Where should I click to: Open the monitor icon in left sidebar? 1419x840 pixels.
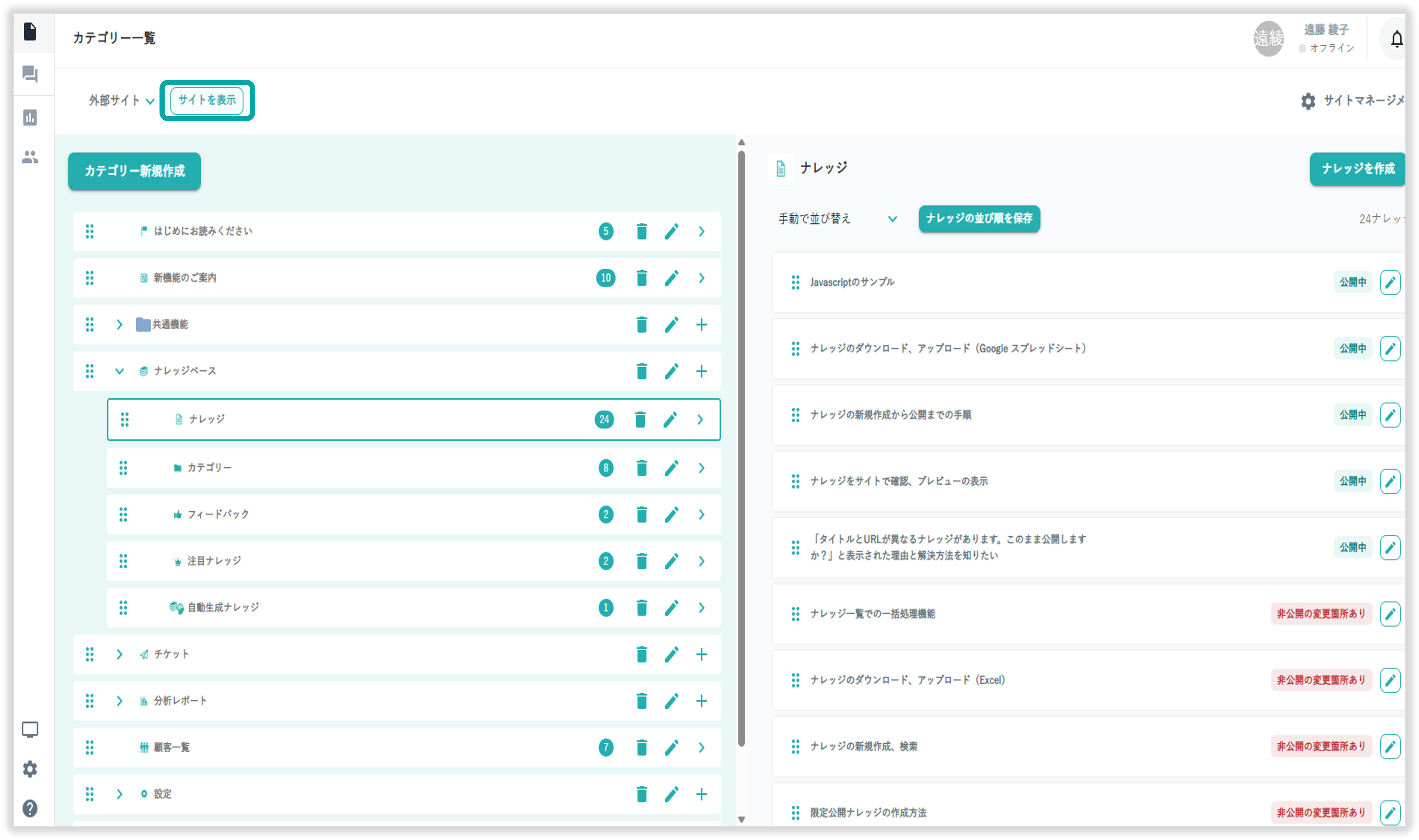coord(30,730)
